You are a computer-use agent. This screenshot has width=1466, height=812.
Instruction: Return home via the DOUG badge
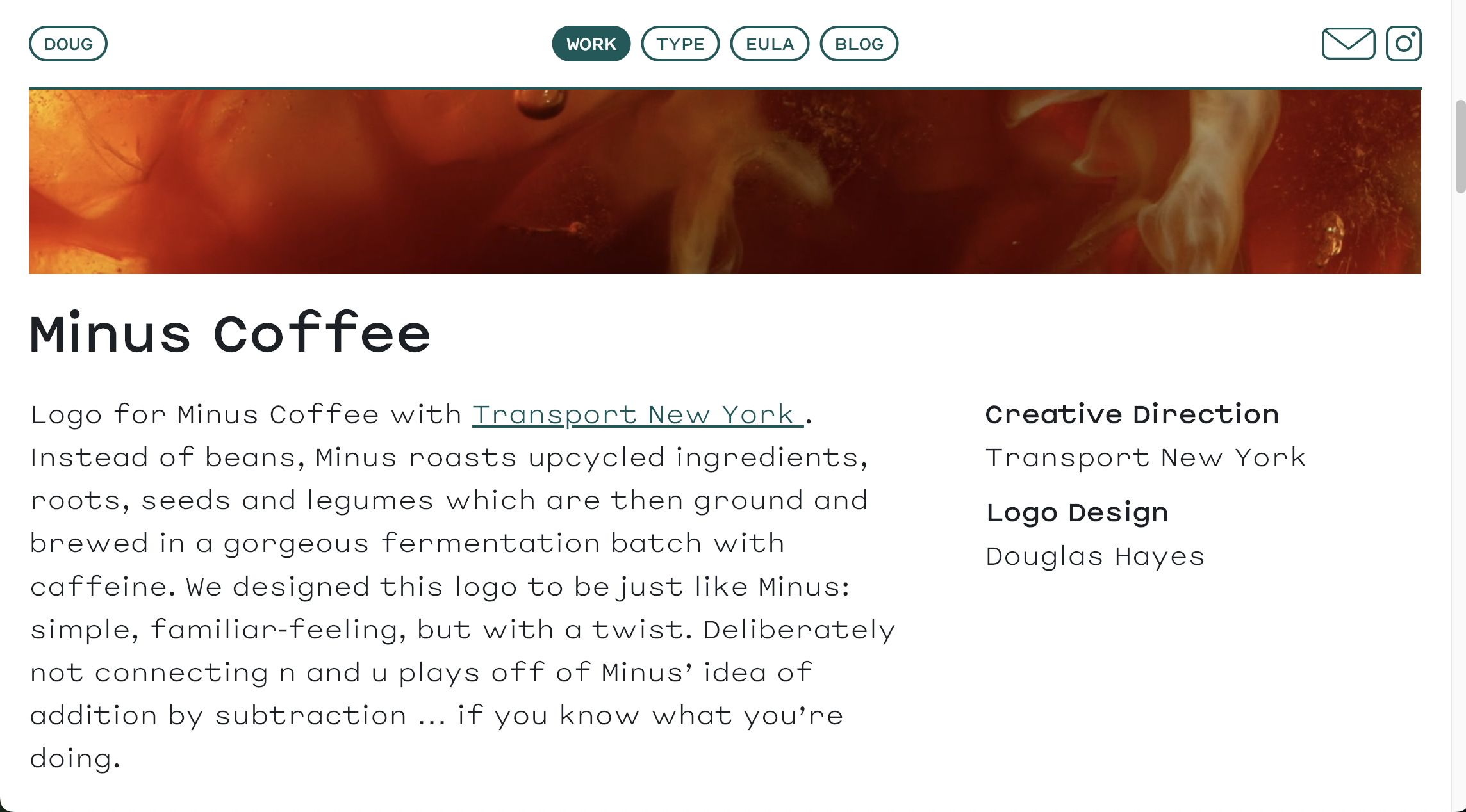pyautogui.click(x=69, y=44)
